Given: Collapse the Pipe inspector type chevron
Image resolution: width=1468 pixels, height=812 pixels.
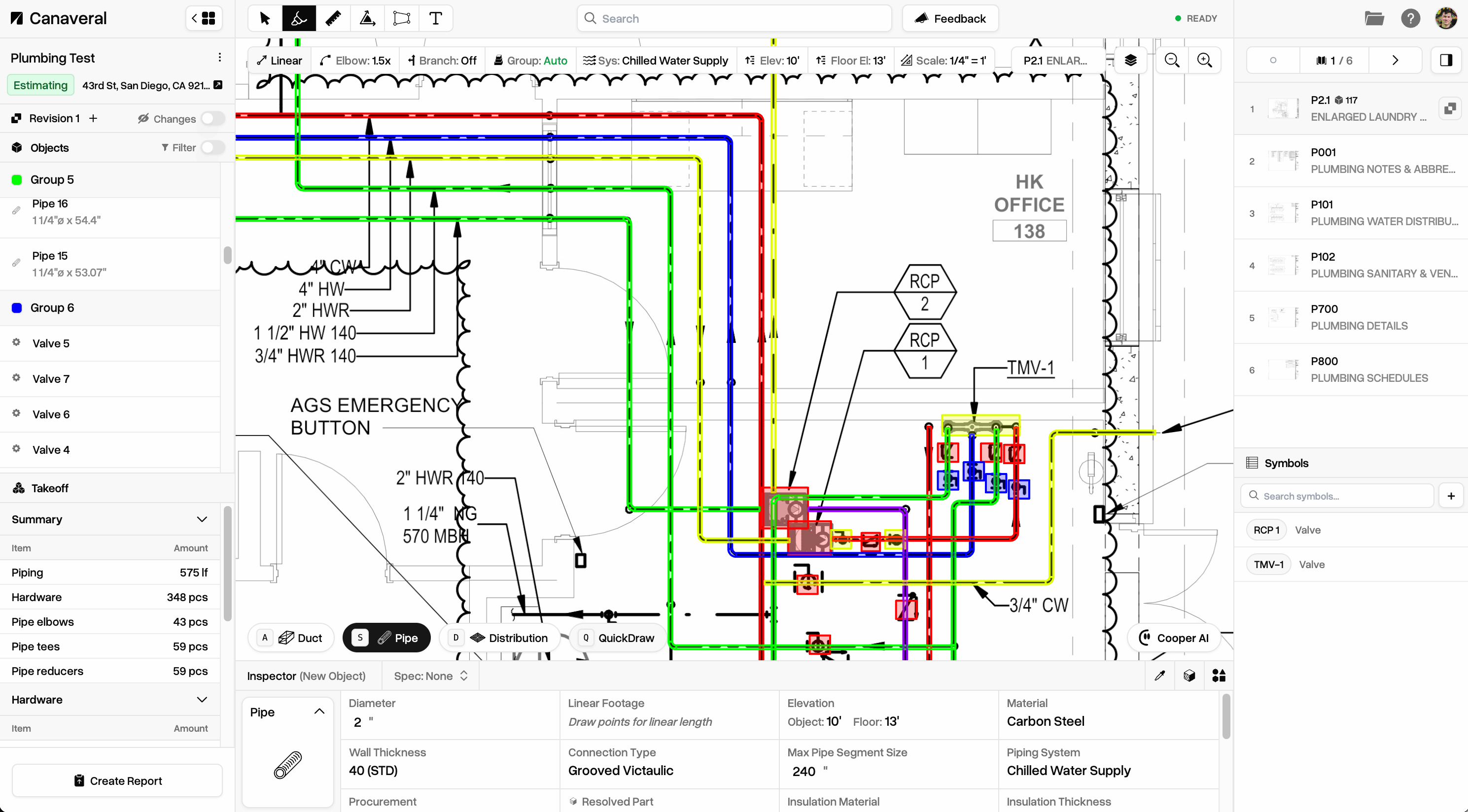Looking at the screenshot, I should tap(319, 711).
